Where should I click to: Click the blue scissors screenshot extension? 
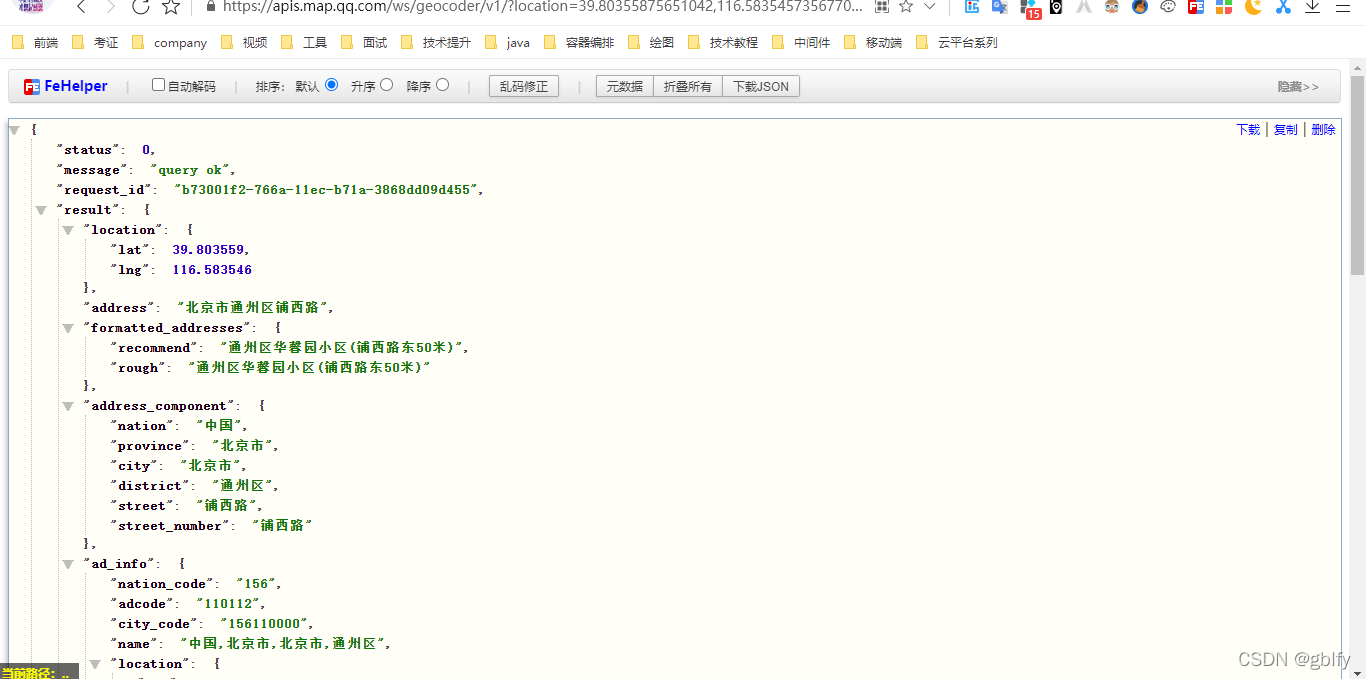pyautogui.click(x=1283, y=6)
